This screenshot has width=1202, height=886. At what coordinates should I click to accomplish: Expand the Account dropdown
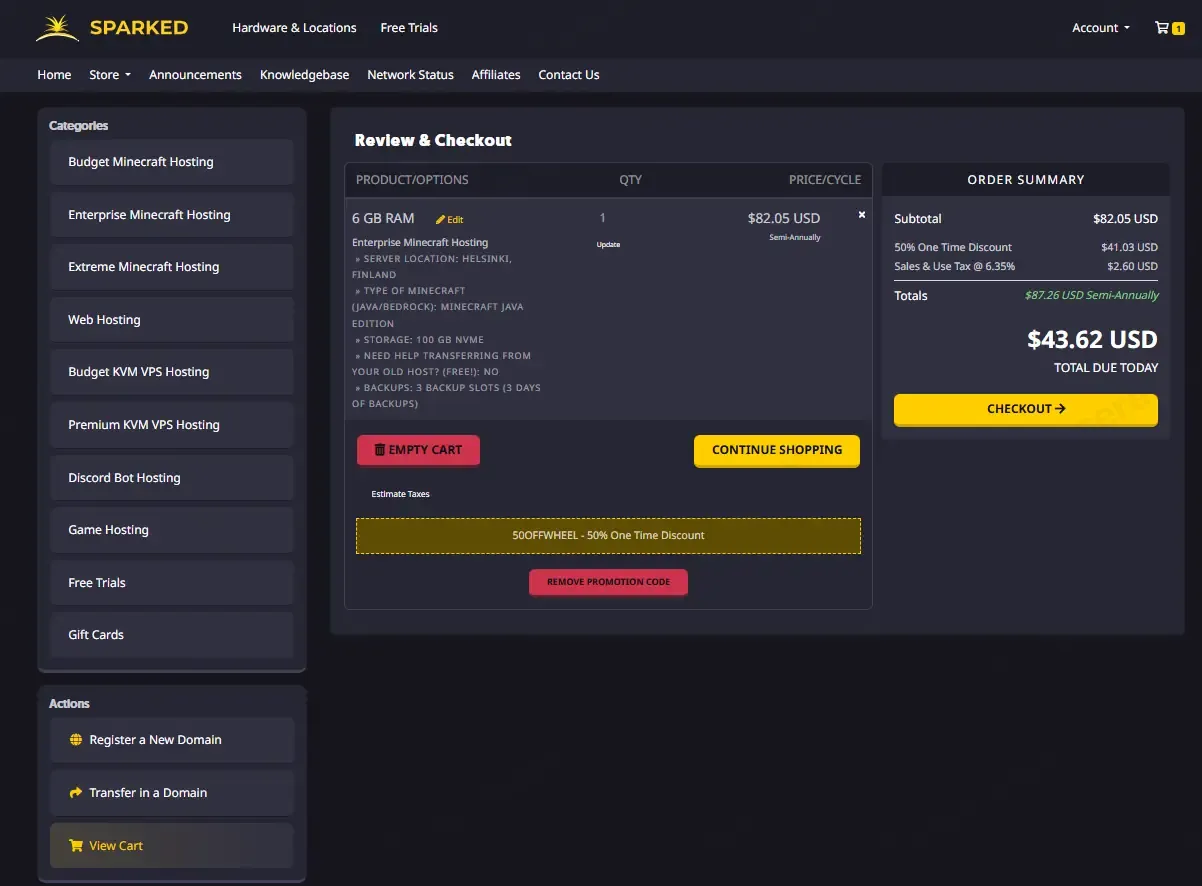1101,28
